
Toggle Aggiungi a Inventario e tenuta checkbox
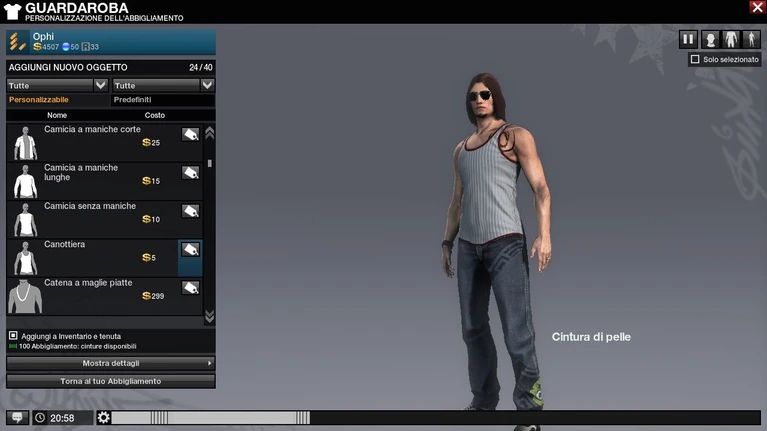point(13,336)
